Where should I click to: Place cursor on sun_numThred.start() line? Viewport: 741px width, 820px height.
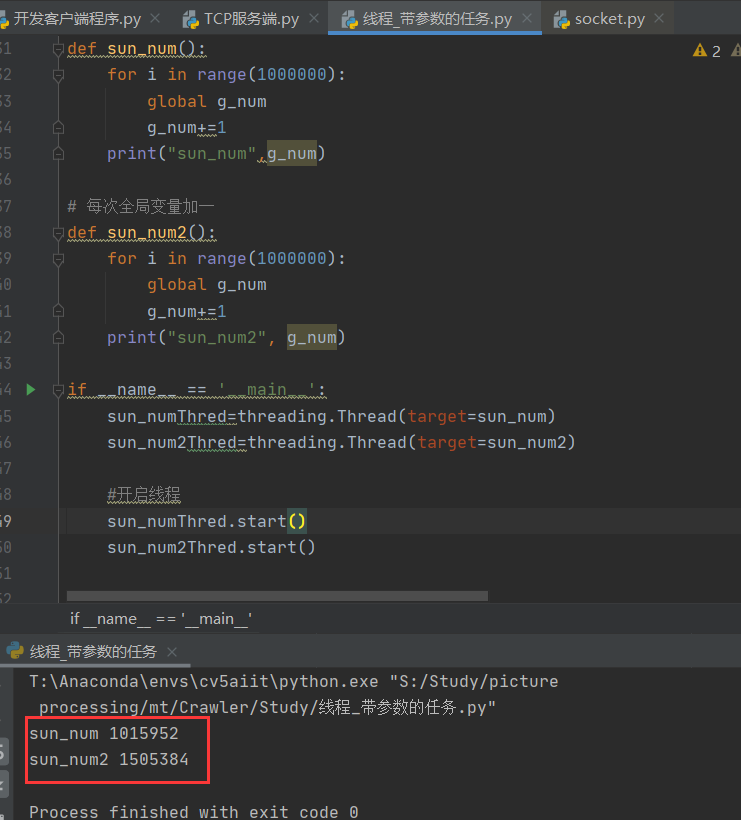(x=207, y=521)
